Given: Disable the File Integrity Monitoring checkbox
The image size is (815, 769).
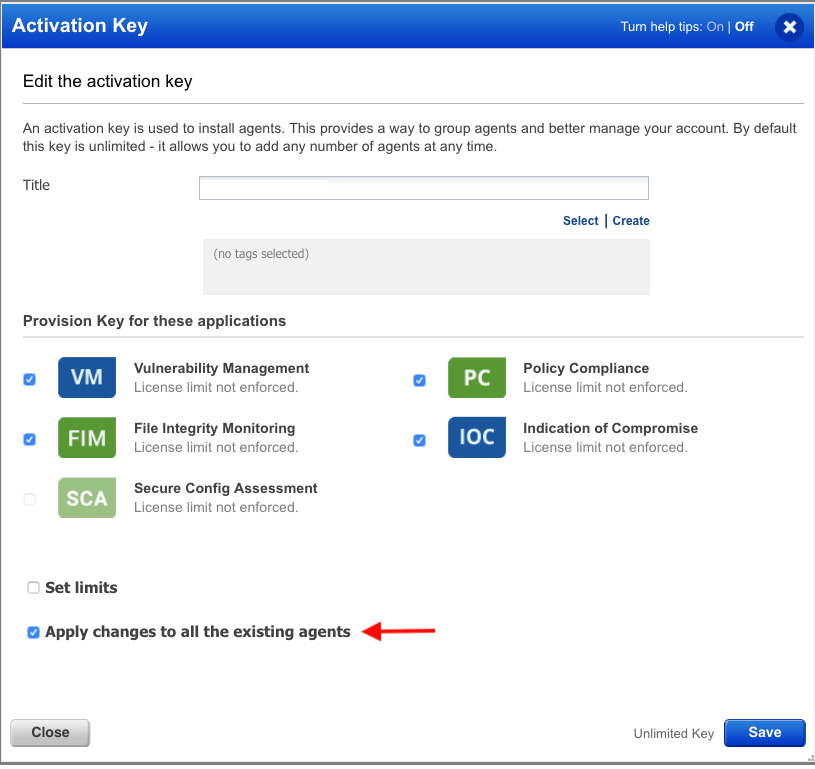Looking at the screenshot, I should (29, 439).
